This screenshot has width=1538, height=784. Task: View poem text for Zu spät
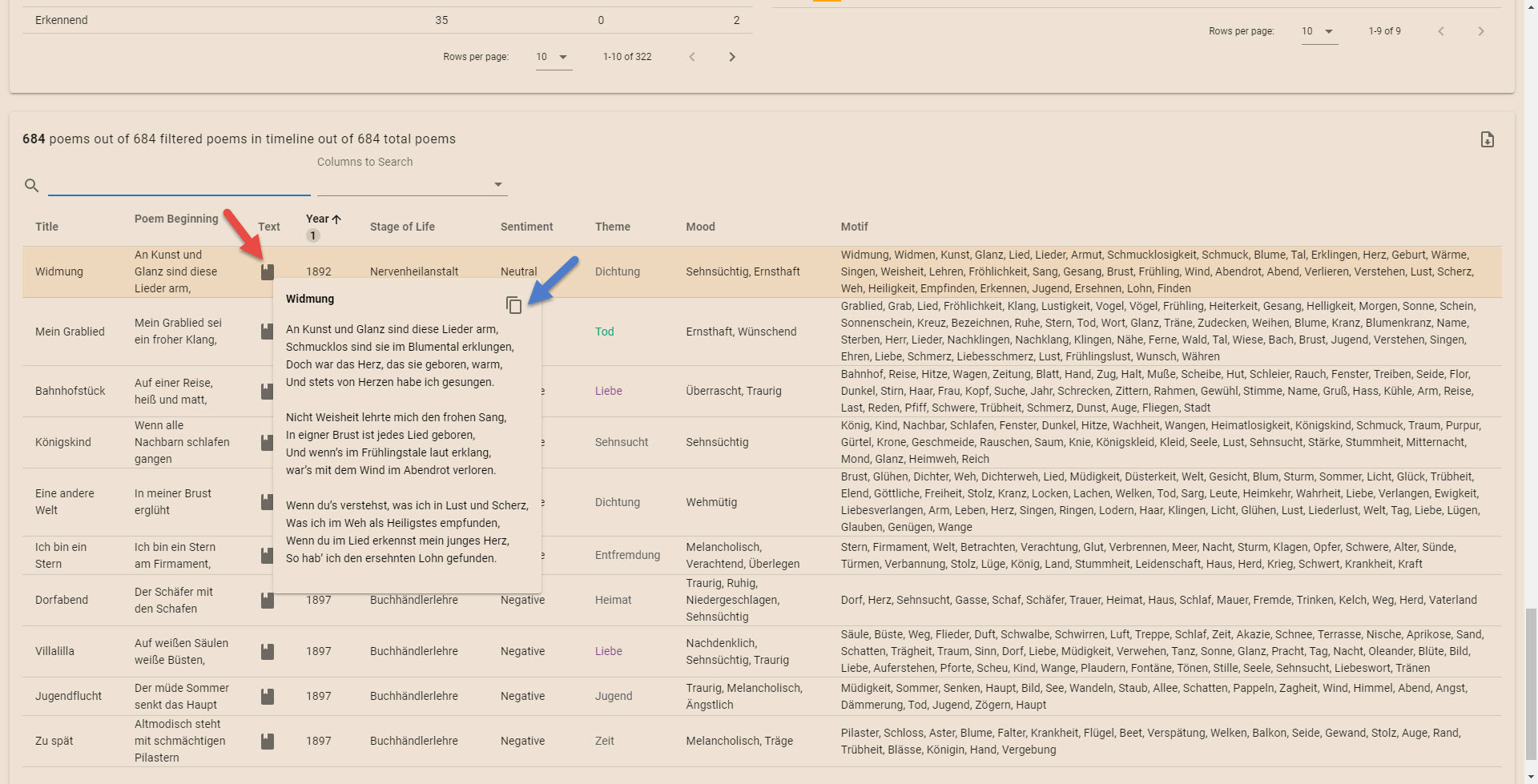coord(268,742)
